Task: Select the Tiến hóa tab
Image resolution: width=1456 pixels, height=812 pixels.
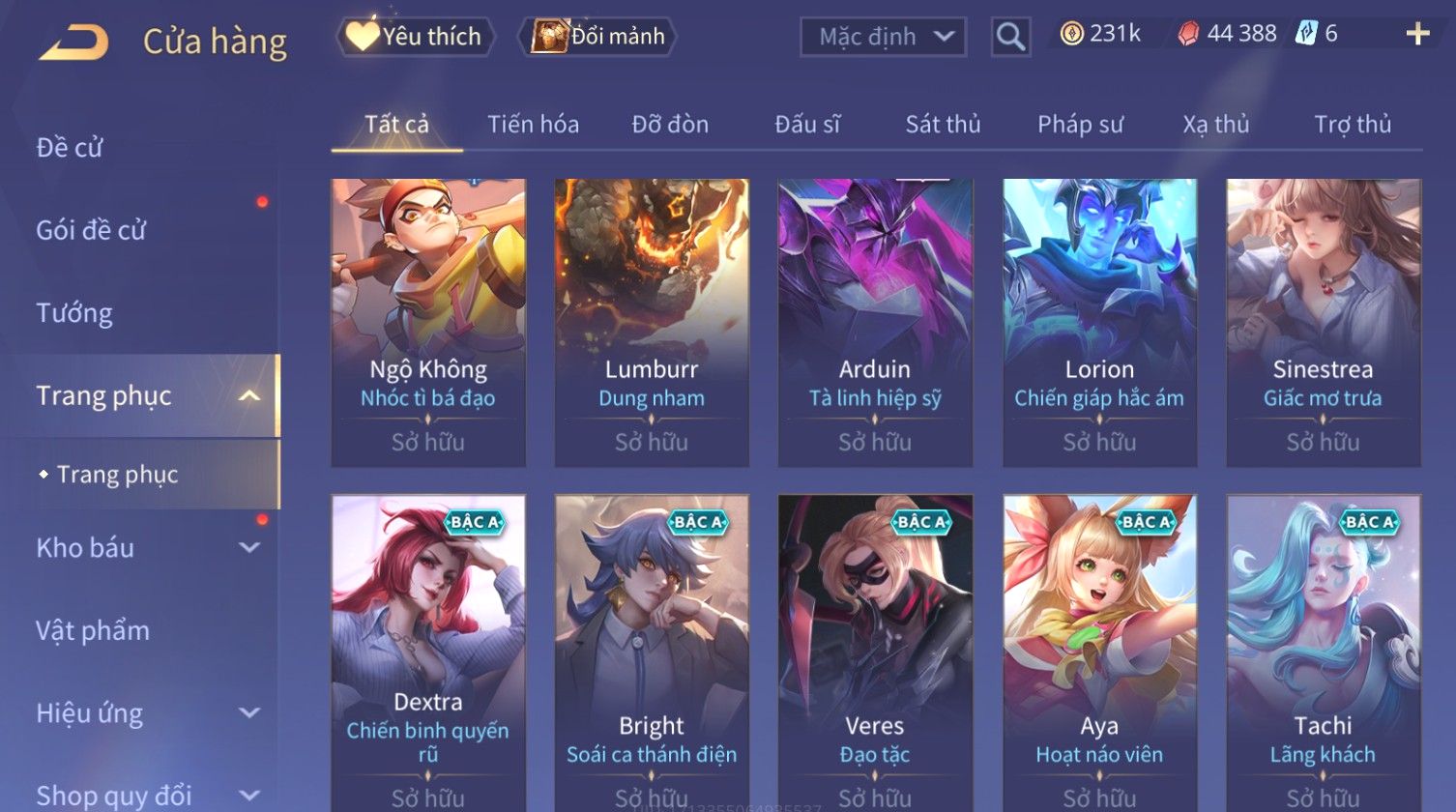Action: pyautogui.click(x=533, y=124)
